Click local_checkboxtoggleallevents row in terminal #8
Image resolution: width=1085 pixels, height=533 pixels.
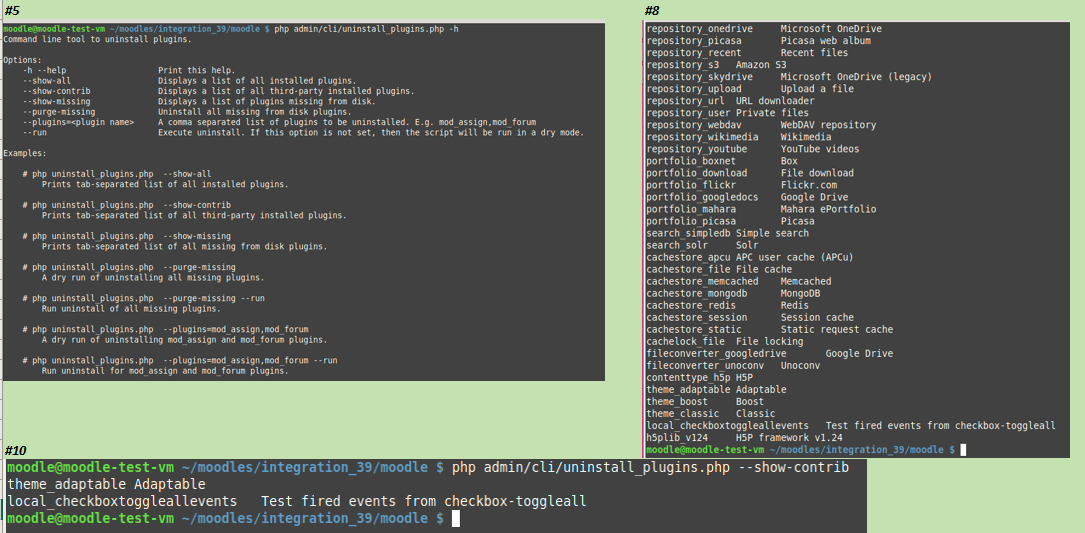pos(851,426)
